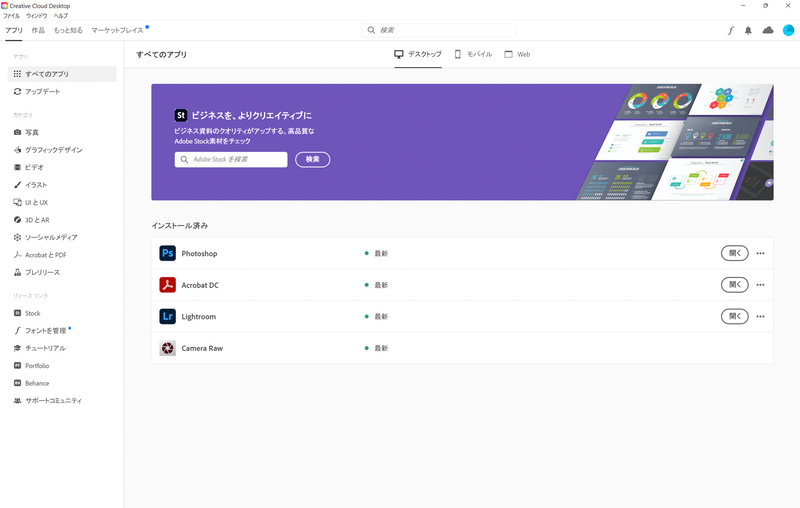Select the Web platform tab
Image resolution: width=800 pixels, height=508 pixels.
[x=517, y=54]
